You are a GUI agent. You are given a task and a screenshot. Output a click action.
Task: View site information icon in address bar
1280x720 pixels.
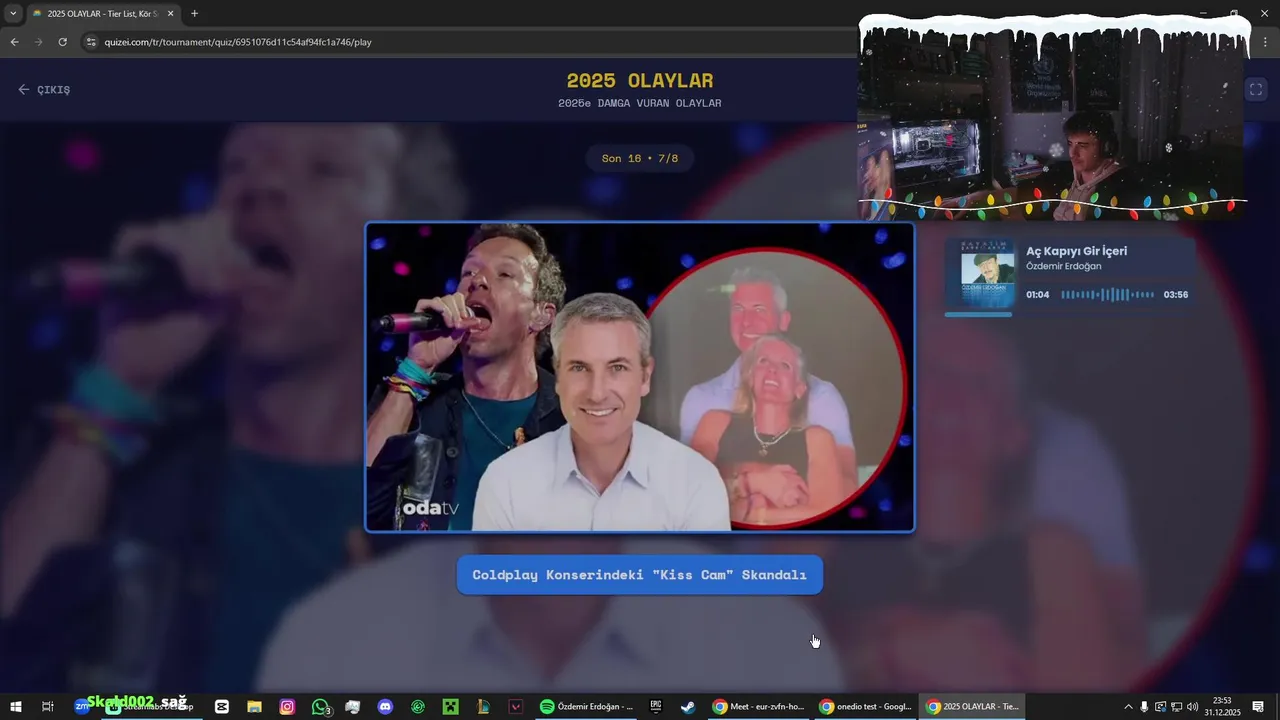click(91, 42)
